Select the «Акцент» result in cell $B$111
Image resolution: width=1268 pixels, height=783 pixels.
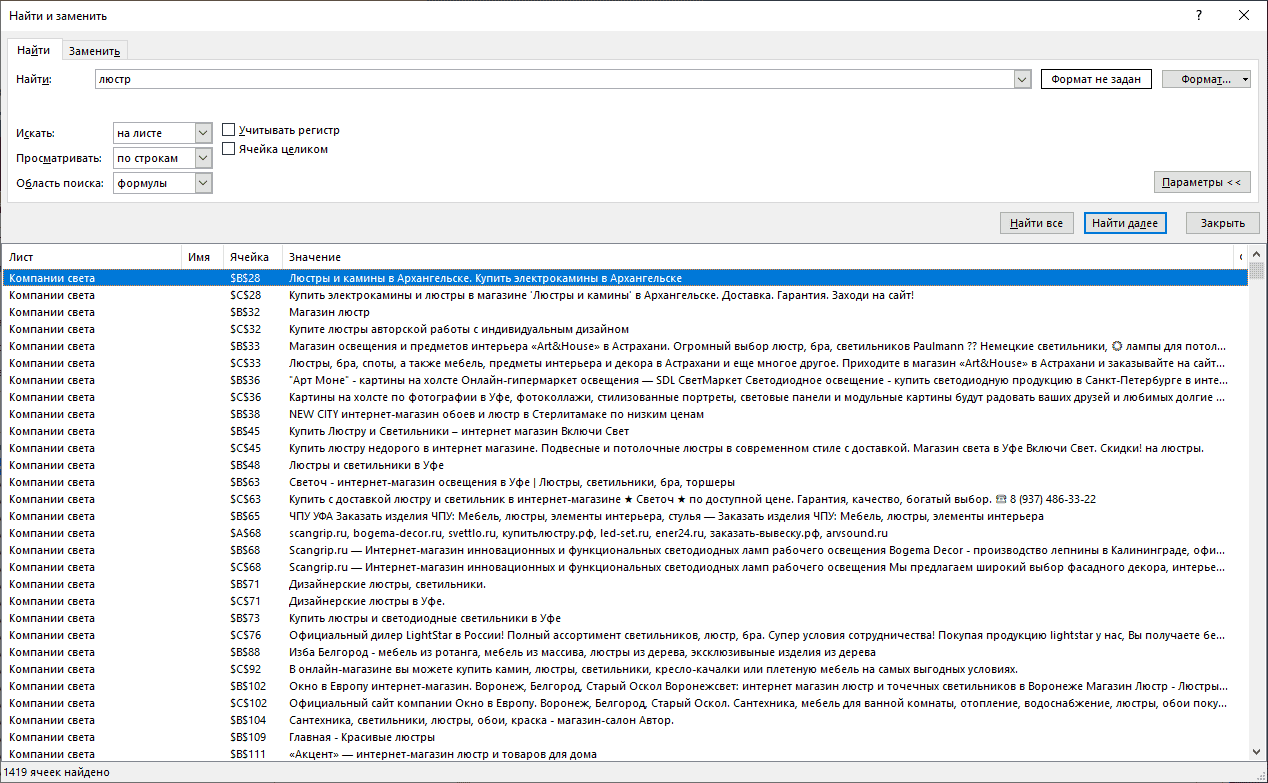pos(625,754)
